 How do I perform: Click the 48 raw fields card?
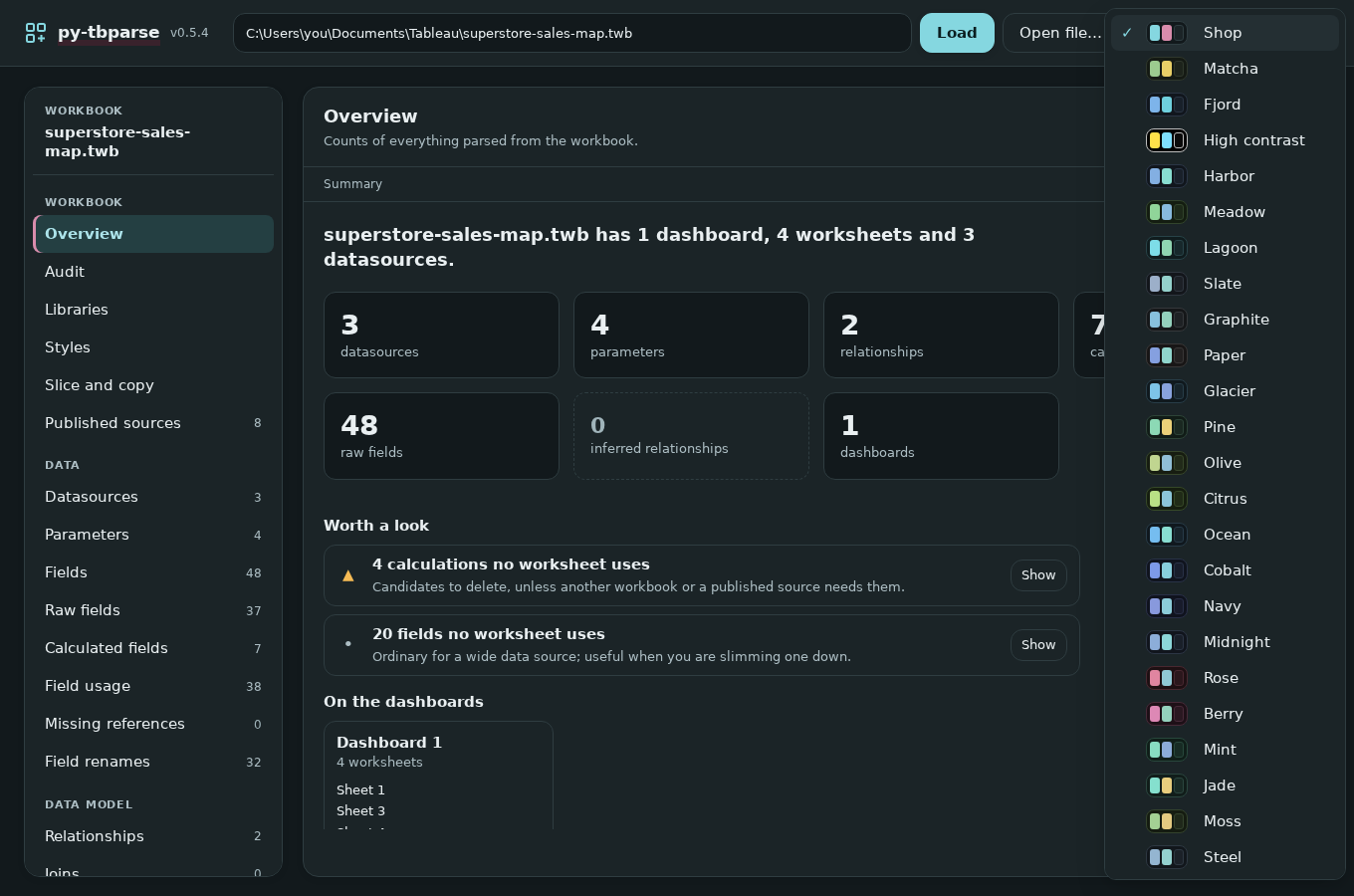441,436
